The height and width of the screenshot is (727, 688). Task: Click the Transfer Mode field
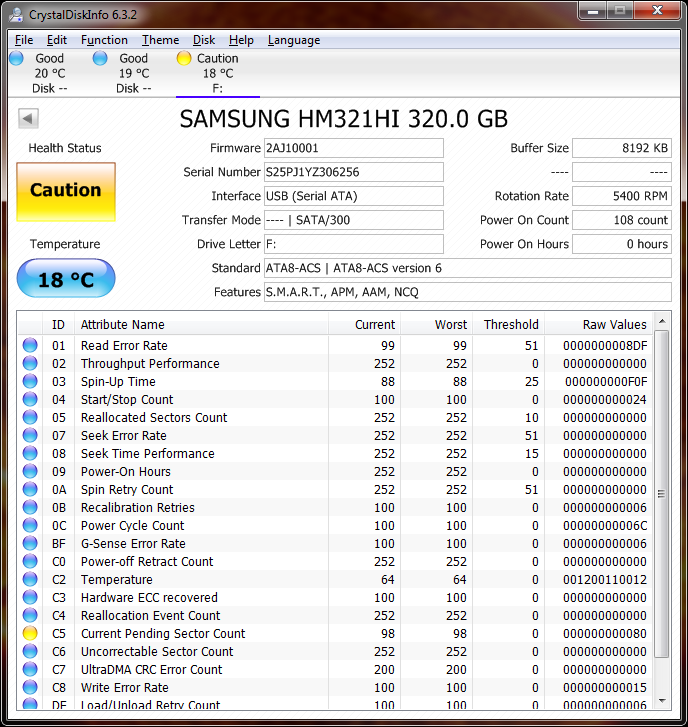point(354,220)
